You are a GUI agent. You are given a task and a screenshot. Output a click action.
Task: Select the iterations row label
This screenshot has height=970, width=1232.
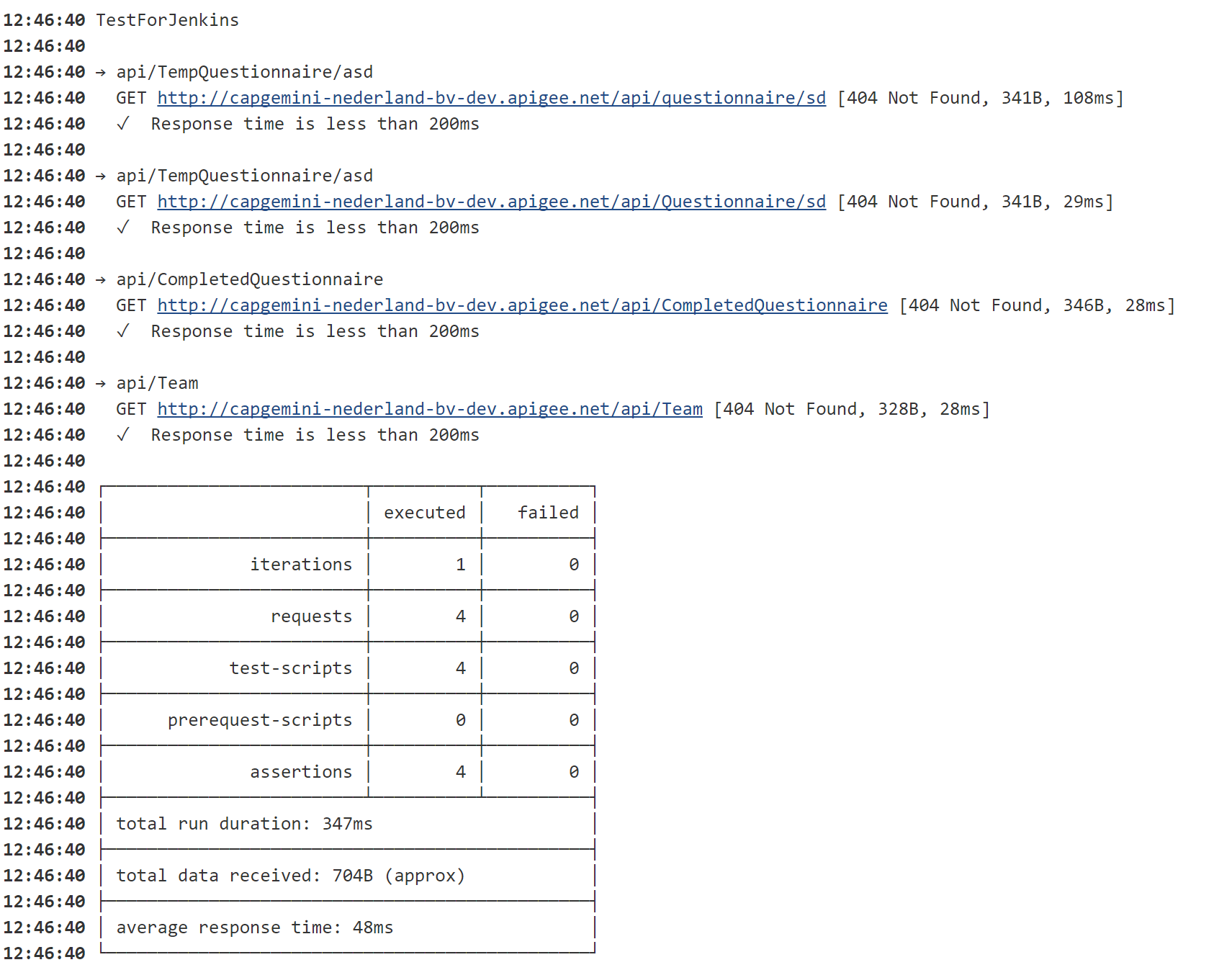301,565
